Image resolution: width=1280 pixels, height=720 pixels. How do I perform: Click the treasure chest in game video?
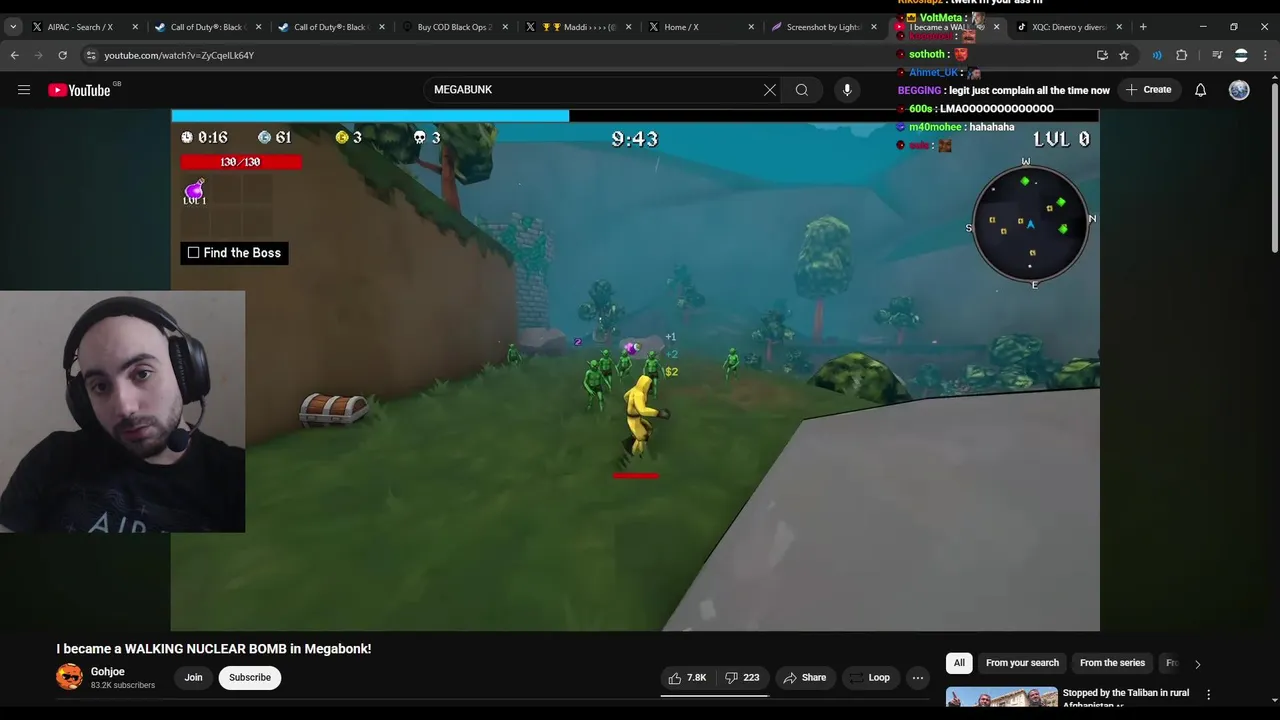[334, 408]
